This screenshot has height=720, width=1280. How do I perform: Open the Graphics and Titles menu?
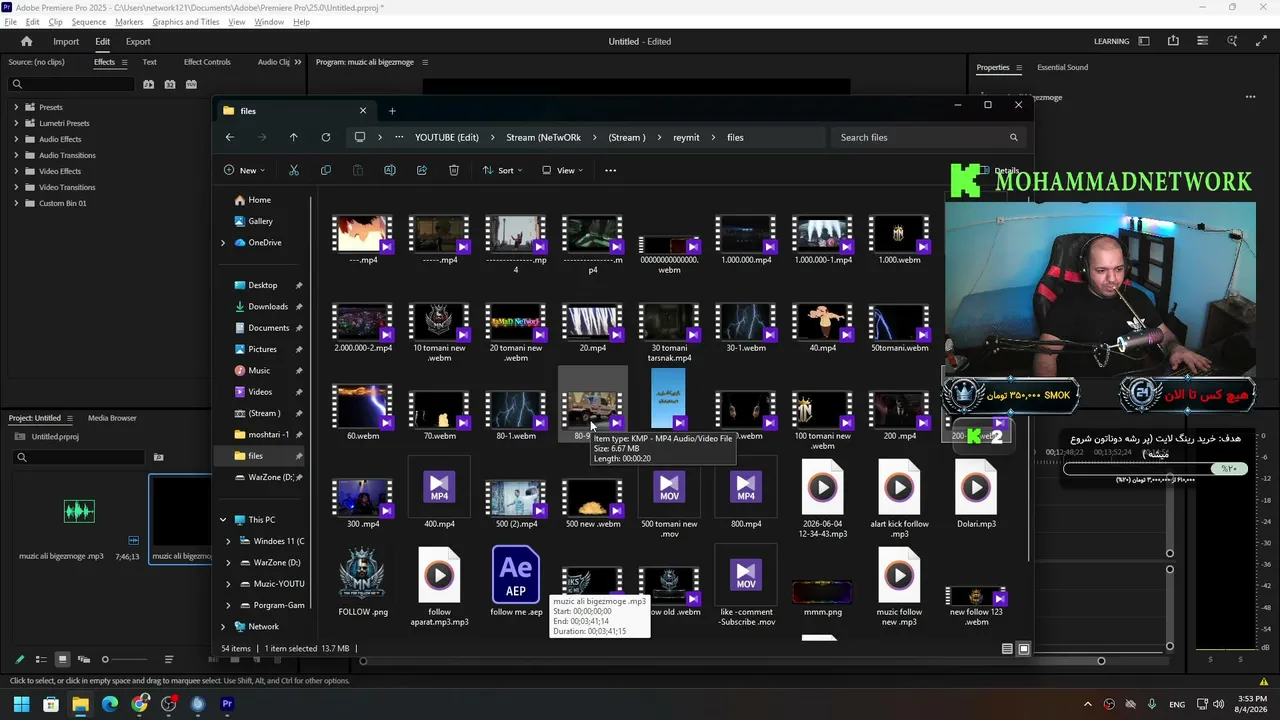pos(186,22)
